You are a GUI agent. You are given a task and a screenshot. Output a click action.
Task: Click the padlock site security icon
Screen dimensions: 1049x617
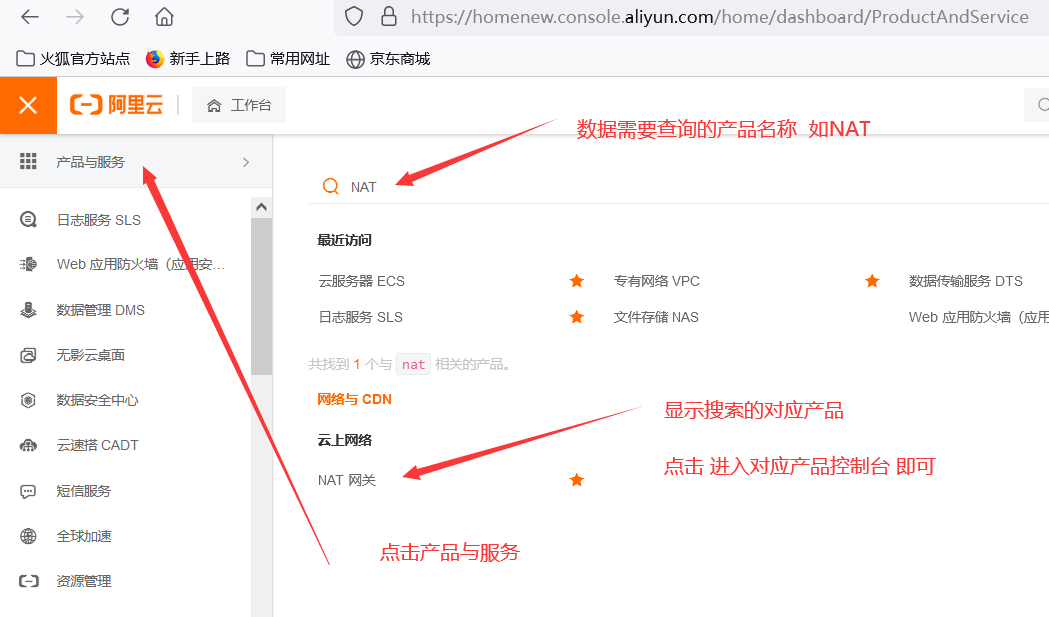[389, 17]
